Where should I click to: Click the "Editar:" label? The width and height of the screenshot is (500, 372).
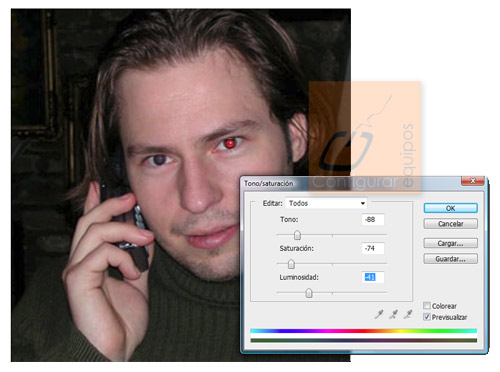coord(273,203)
